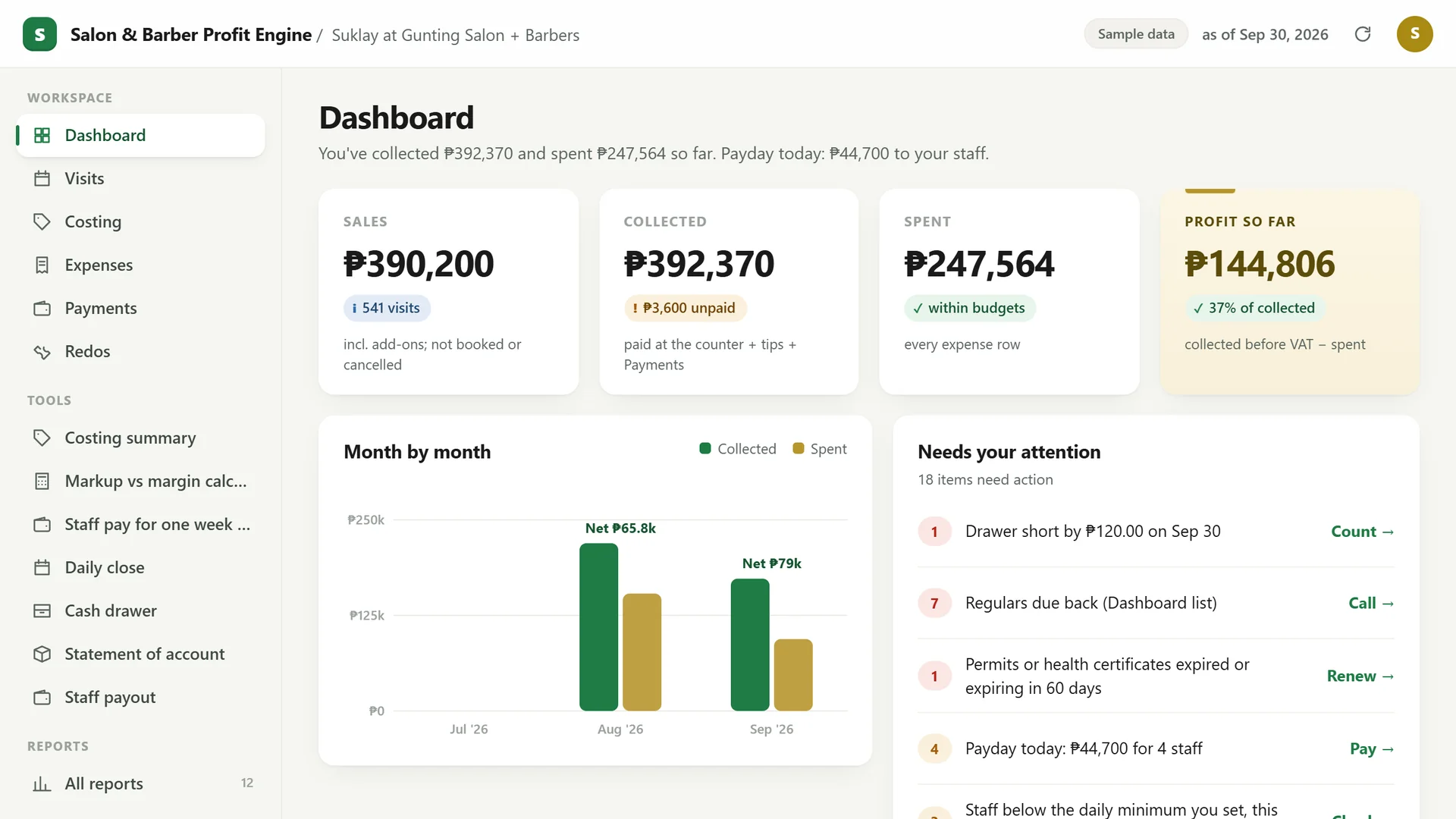Click the 37% of collected chip
This screenshot has height=819, width=1456.
(x=1254, y=308)
